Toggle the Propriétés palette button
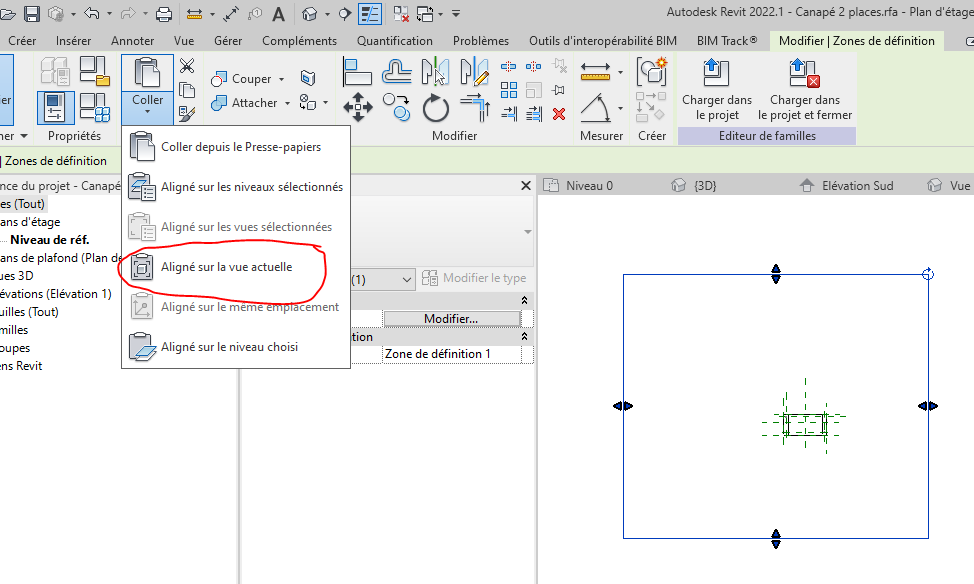This screenshot has height=584, width=974. click(x=56, y=108)
